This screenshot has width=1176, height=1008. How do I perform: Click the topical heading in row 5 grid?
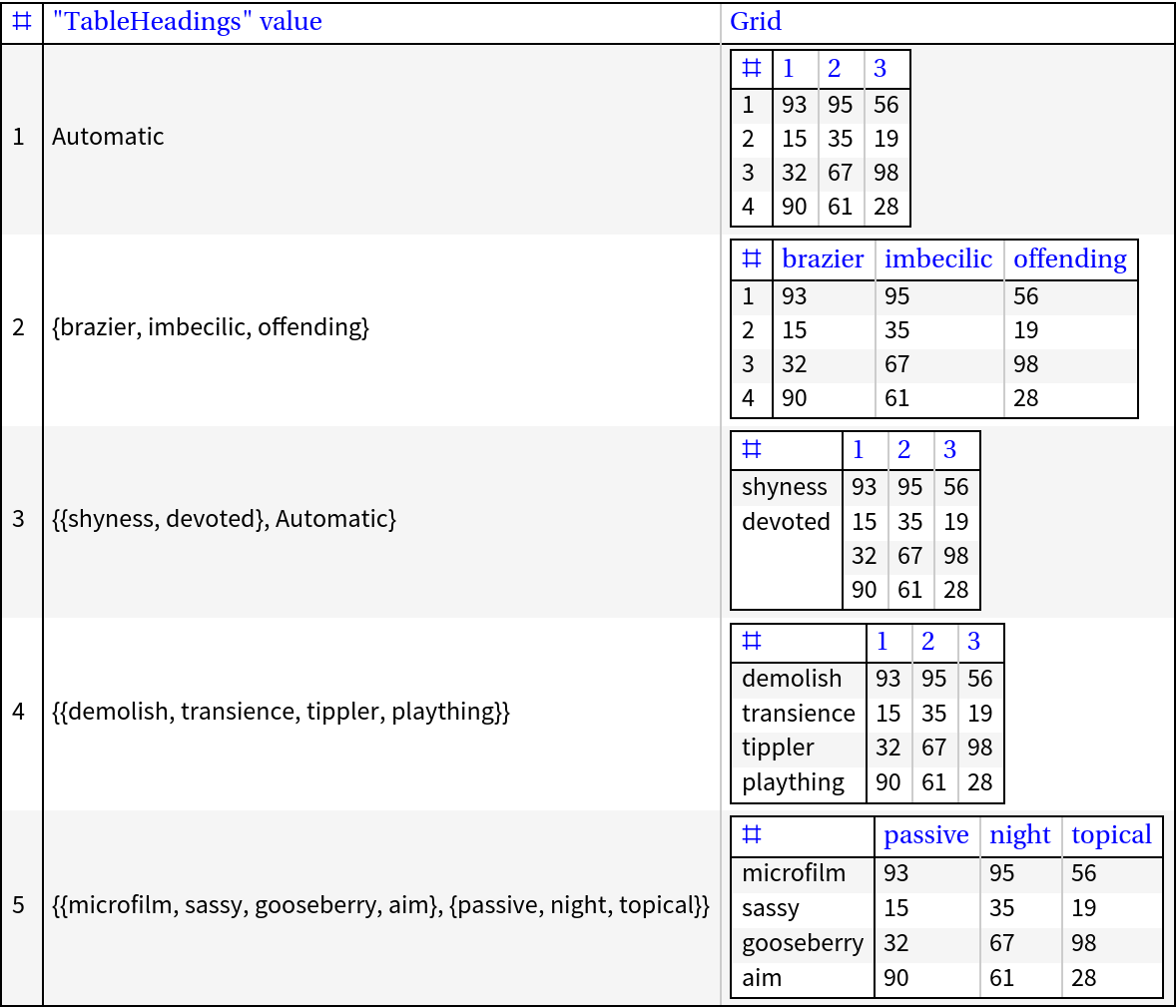pos(1111,835)
